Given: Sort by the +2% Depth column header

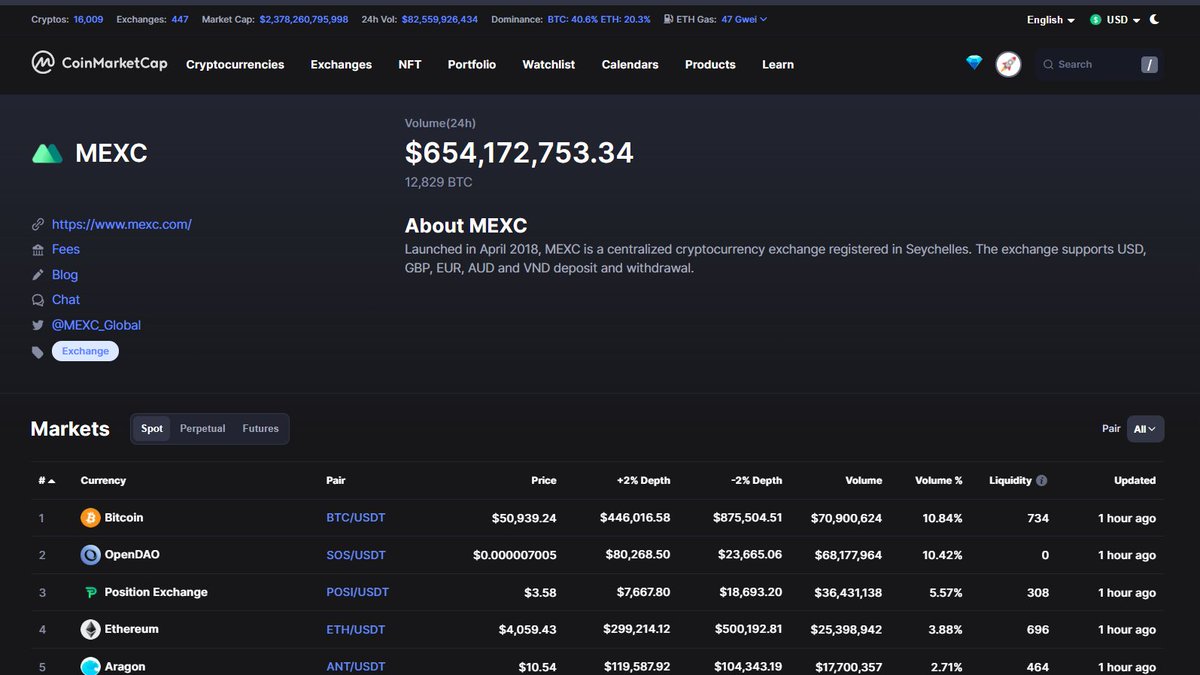Looking at the screenshot, I should click(x=644, y=481).
